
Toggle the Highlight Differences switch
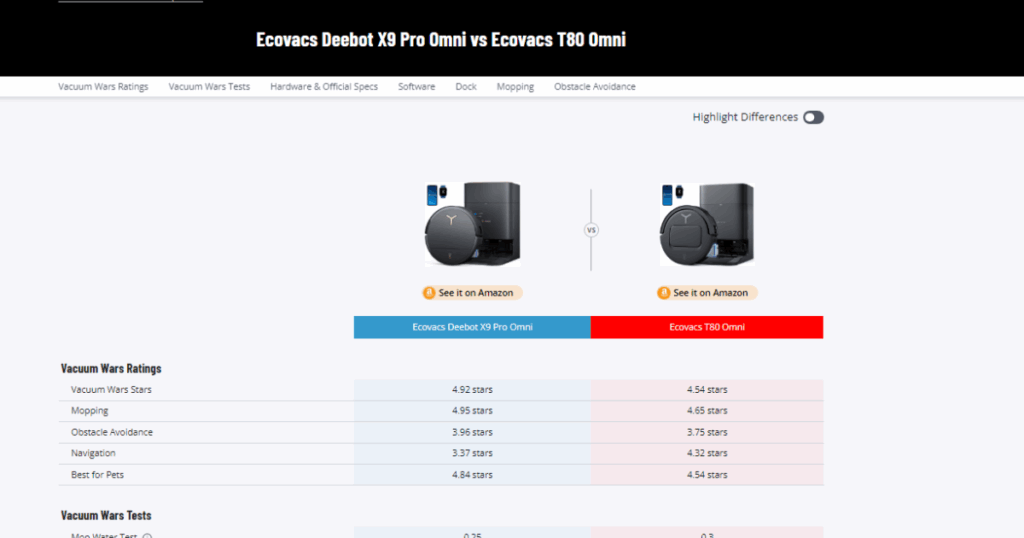tap(813, 118)
